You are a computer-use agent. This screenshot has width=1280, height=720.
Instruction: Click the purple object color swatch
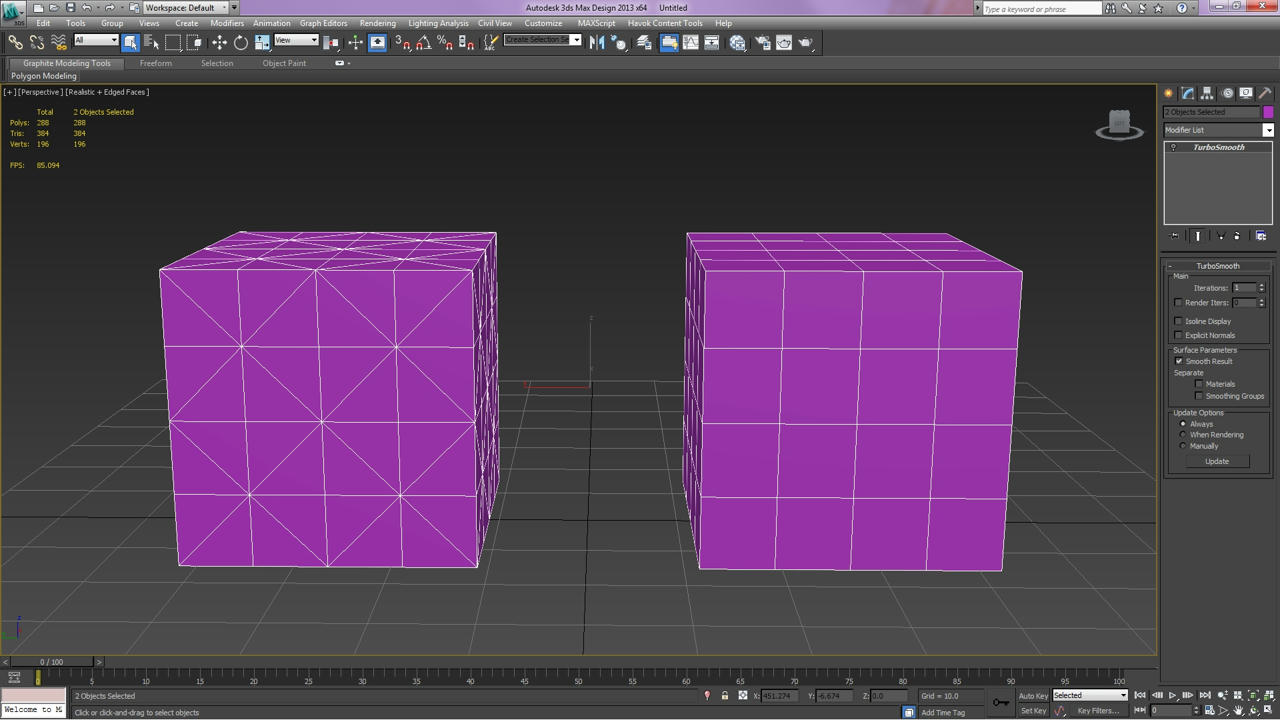[1268, 112]
